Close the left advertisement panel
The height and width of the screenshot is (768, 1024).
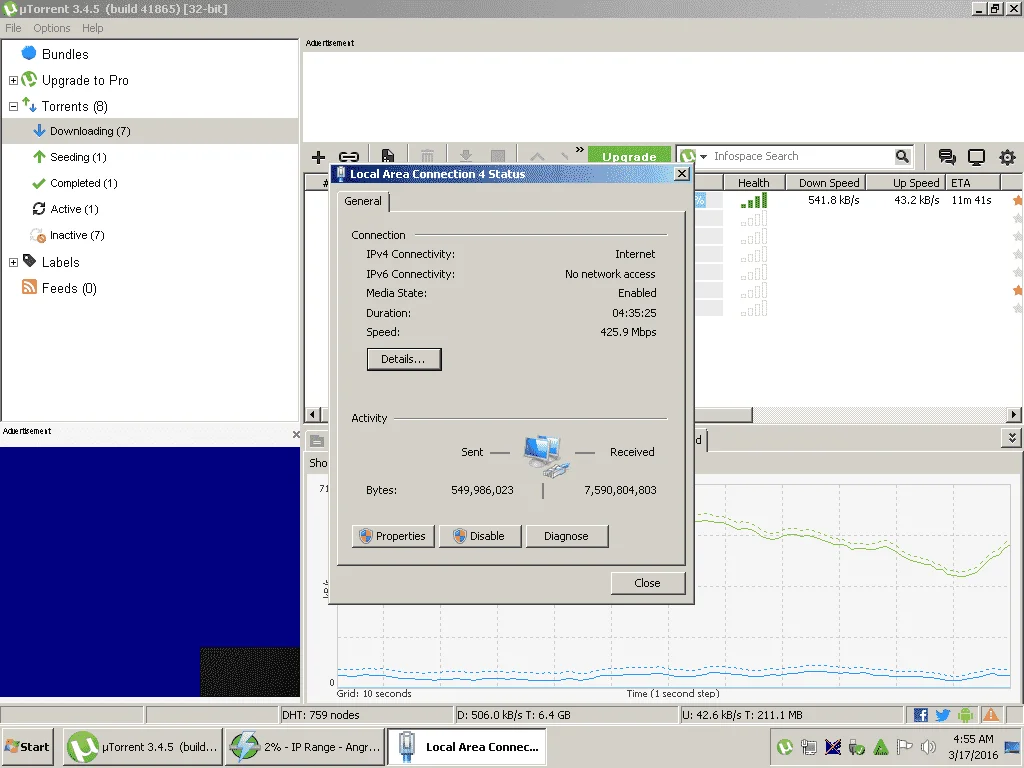(296, 434)
